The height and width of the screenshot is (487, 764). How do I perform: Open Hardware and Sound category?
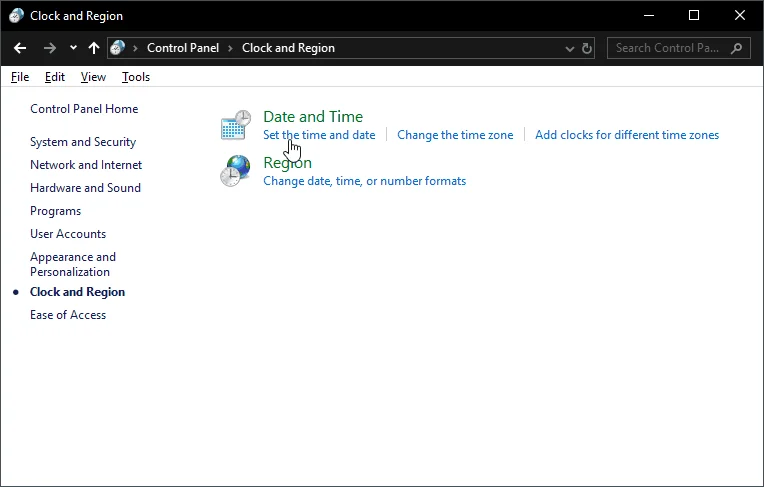(x=85, y=188)
